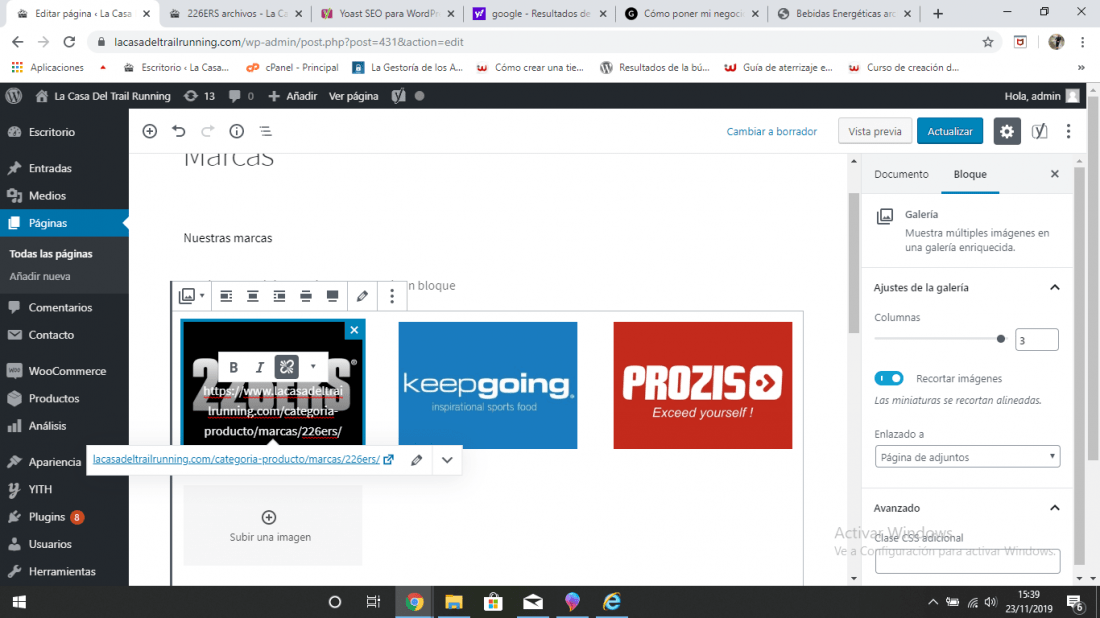
Task: Open more tools and options menu
Action: [1068, 131]
